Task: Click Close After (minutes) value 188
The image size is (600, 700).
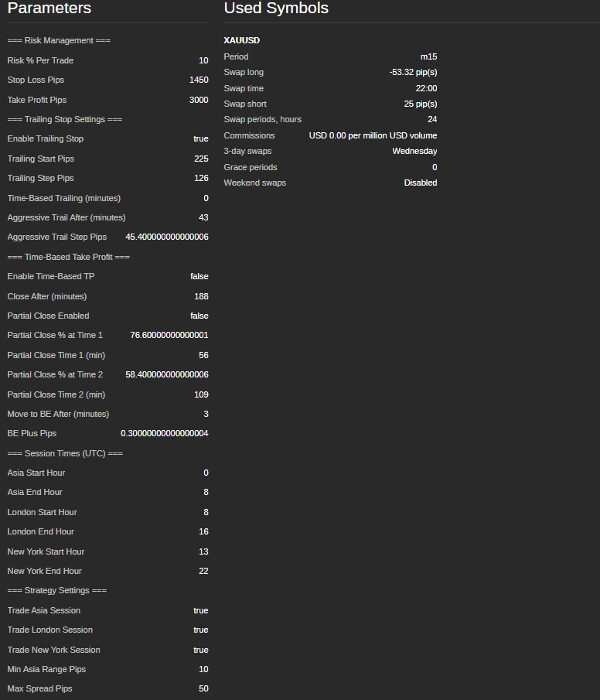Action: click(x=201, y=296)
